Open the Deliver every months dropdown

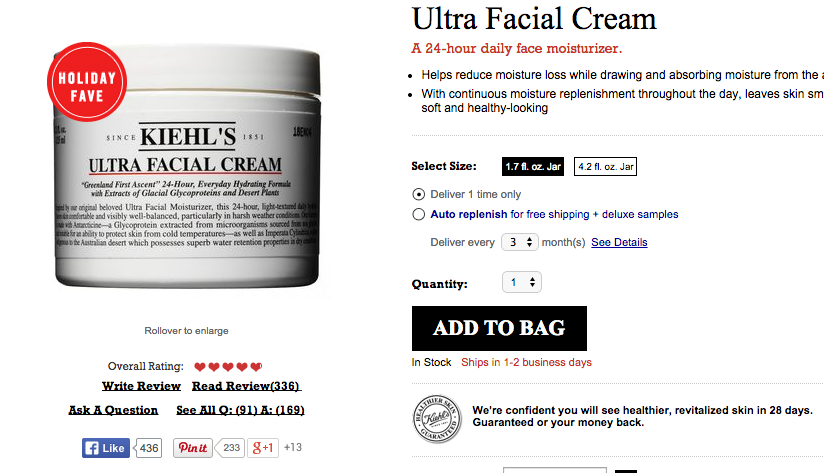520,242
